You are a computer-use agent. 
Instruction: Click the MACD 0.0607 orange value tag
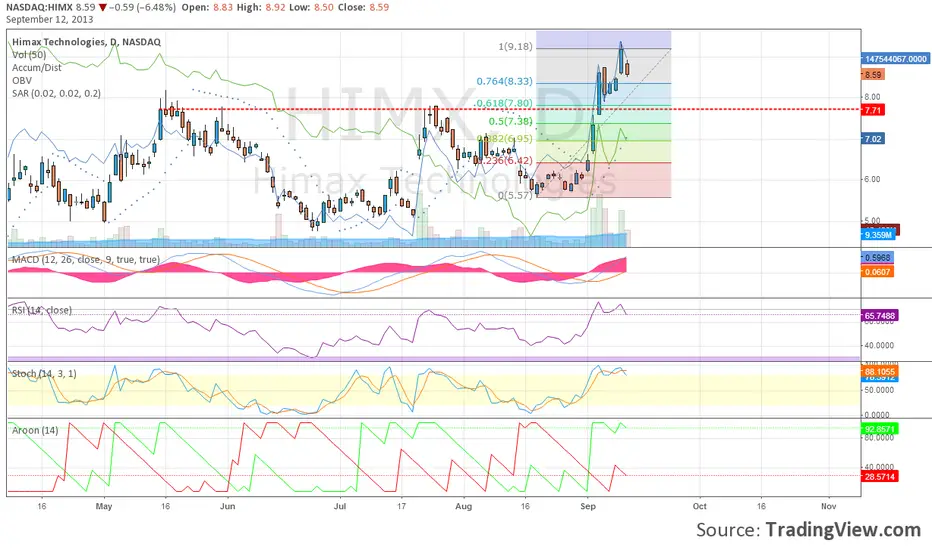point(877,272)
